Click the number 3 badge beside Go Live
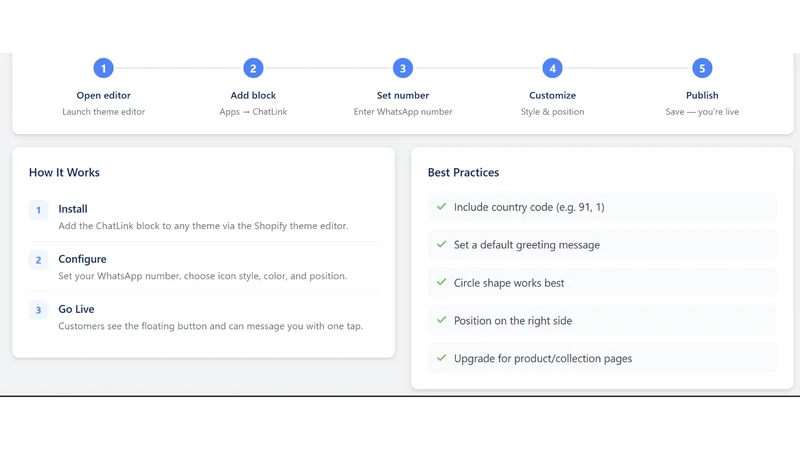This screenshot has width=800, height=450. (x=38, y=310)
